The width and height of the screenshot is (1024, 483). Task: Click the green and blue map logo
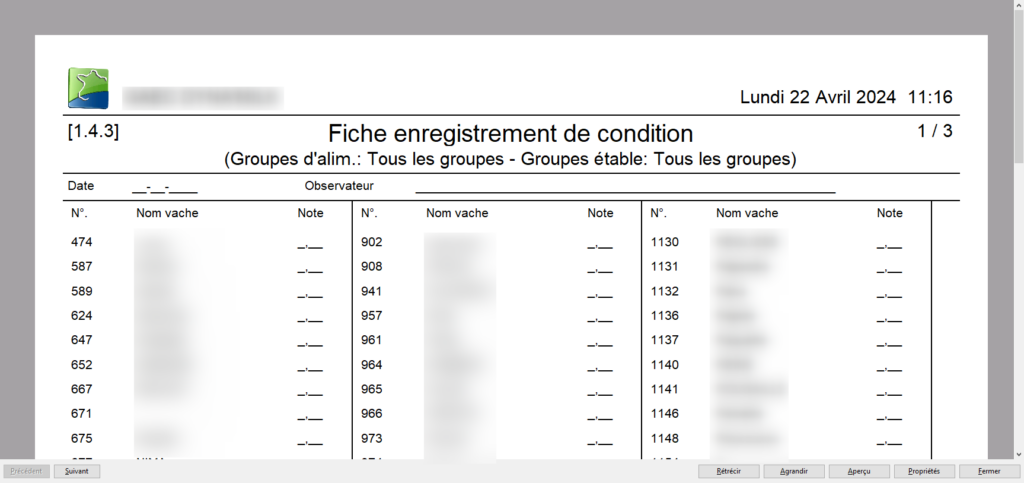[88, 88]
